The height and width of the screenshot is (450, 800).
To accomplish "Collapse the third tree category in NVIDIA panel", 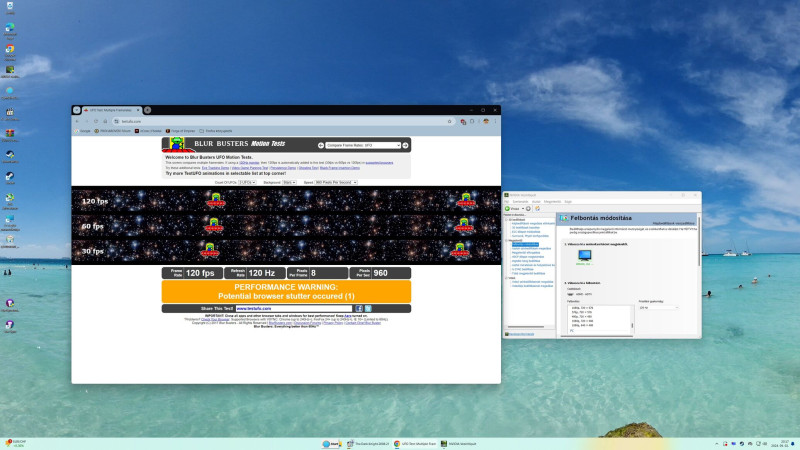I will 506,278.
